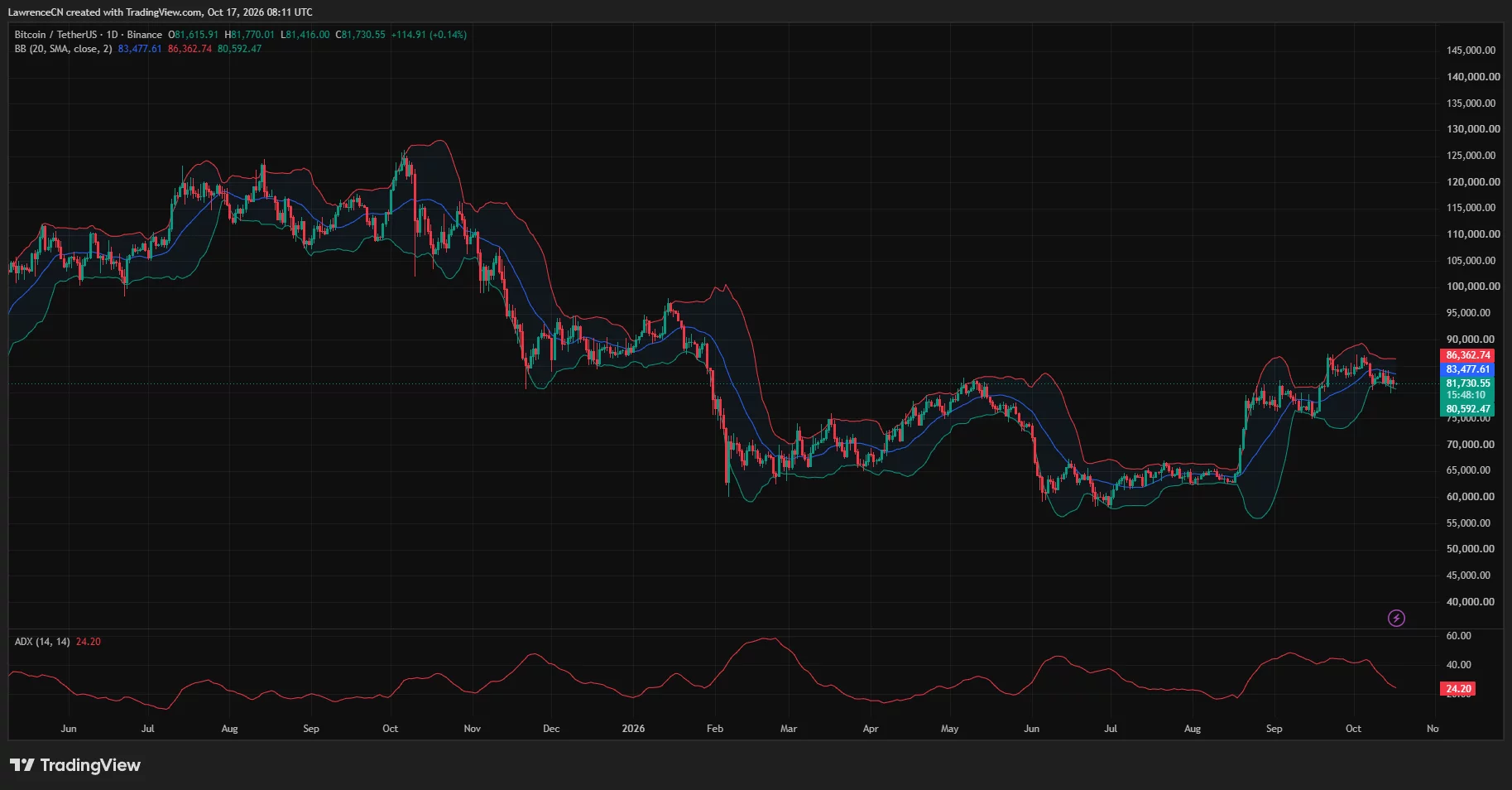Image resolution: width=1512 pixels, height=790 pixels.
Task: Click the 60.00 tick on ADX axis
Action: (x=1458, y=636)
